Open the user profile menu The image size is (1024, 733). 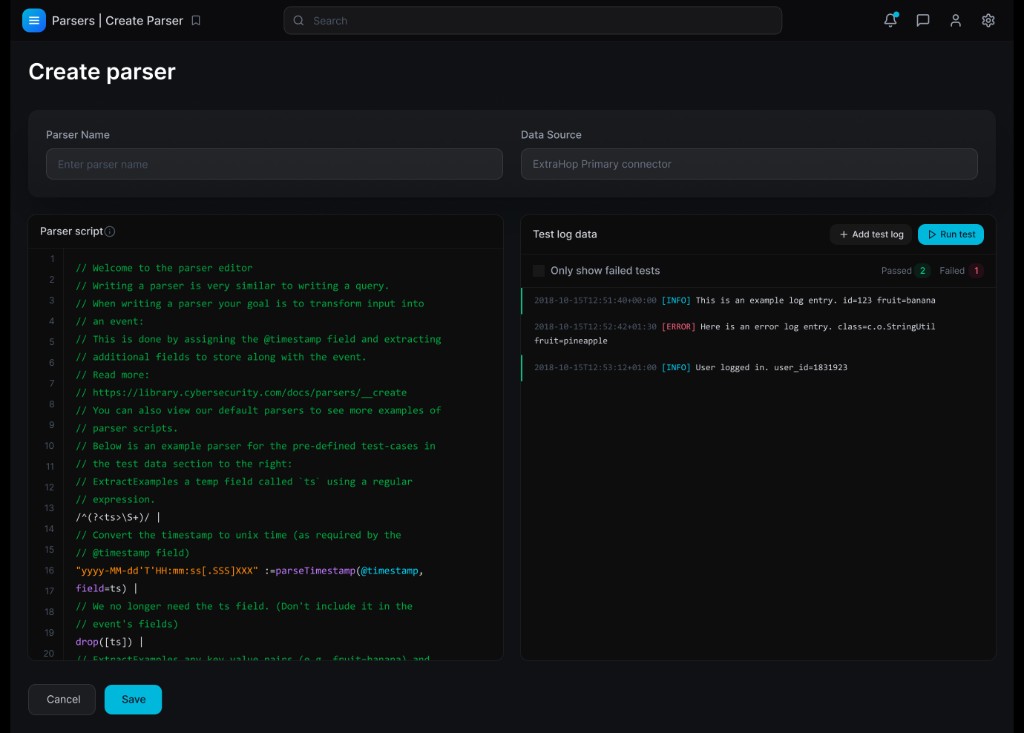click(956, 20)
